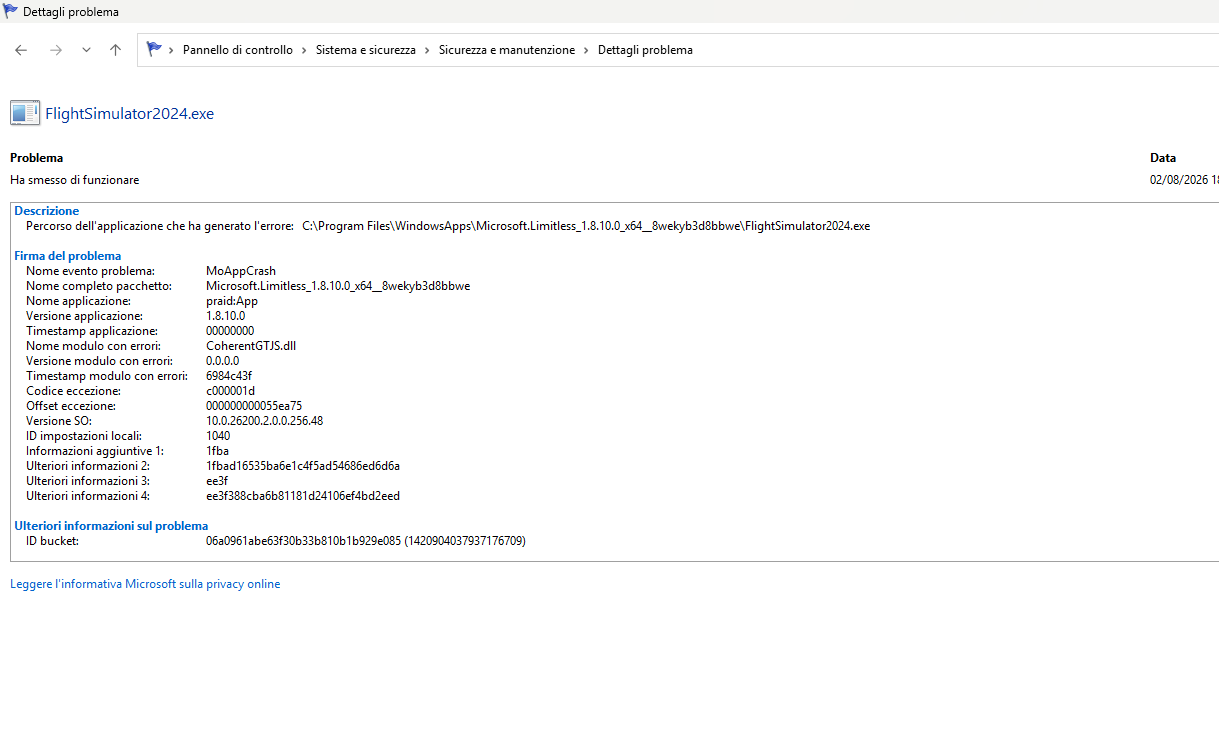
Task: Click the 'Informazioni aggiuntive 1' label
Action: point(95,451)
